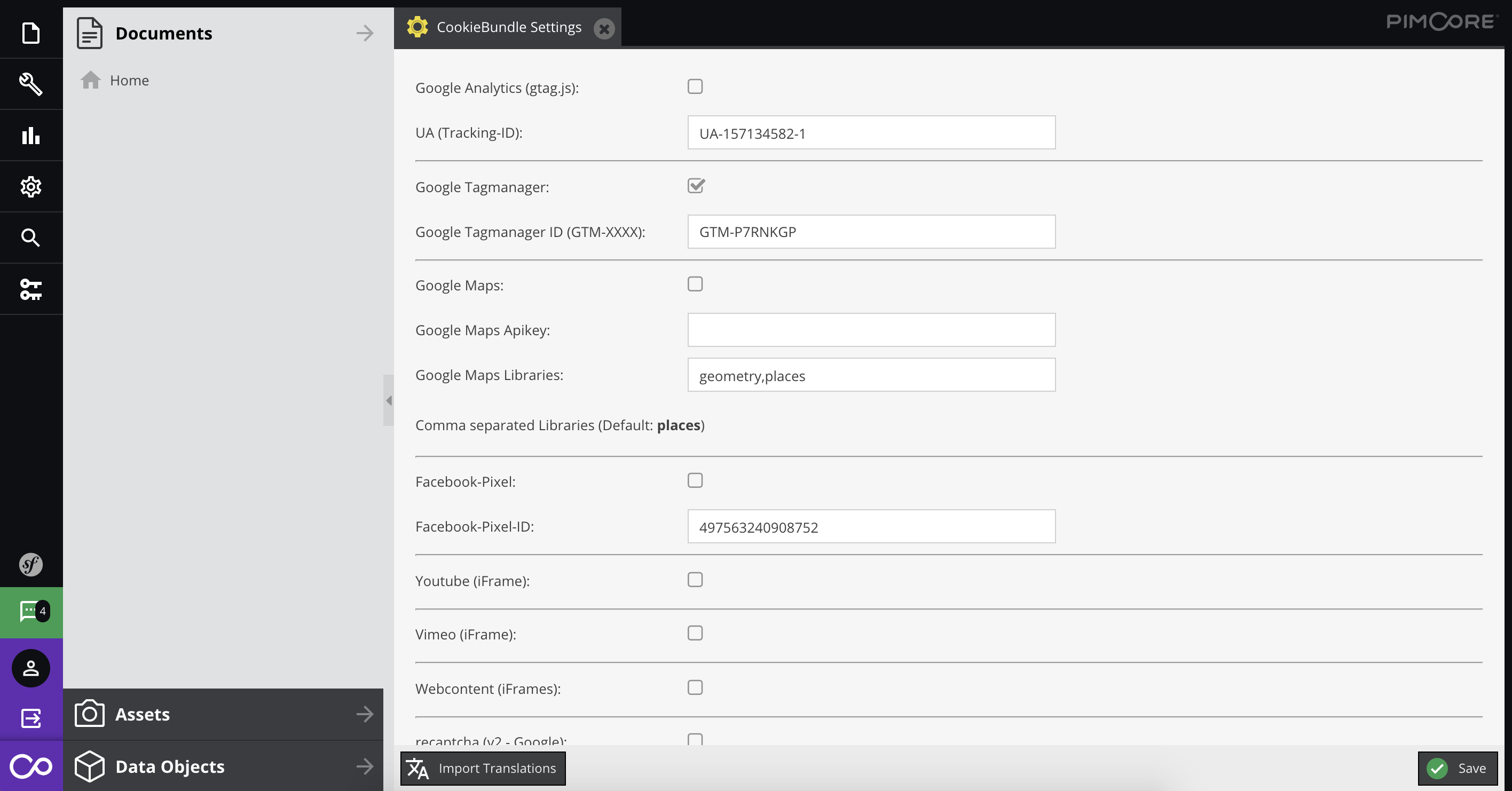
Task: Open the File menu in the sidebar
Action: [x=30, y=33]
